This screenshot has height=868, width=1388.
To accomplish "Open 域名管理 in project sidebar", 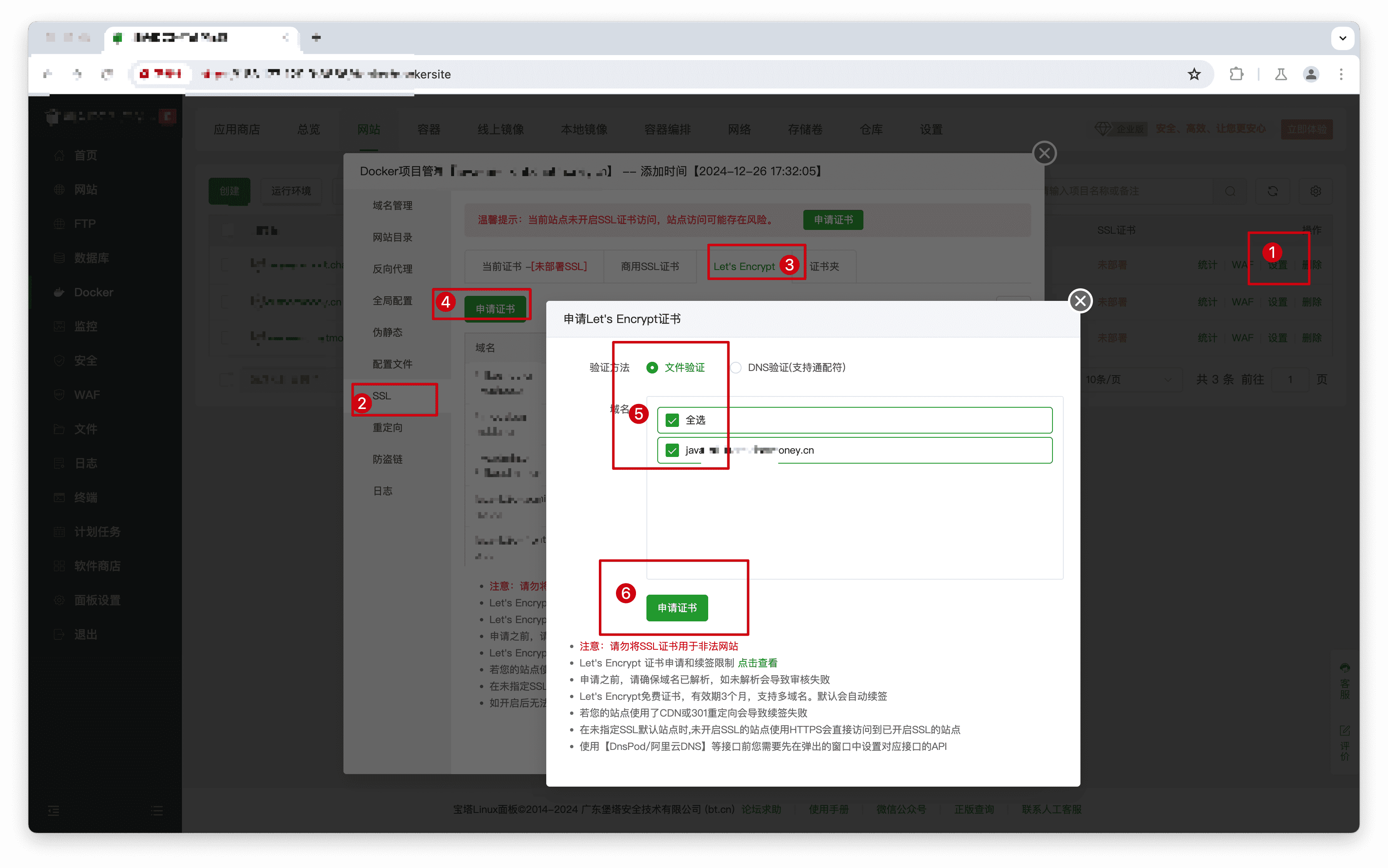I will click(x=393, y=205).
